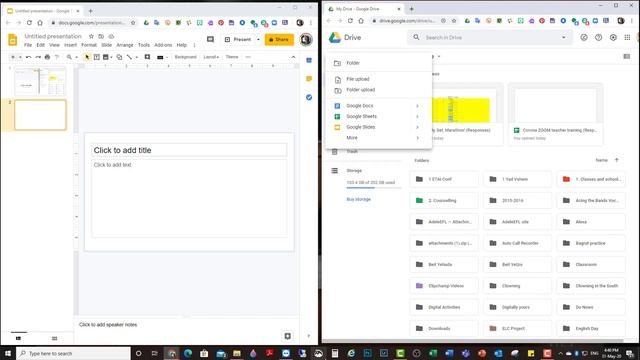The height and width of the screenshot is (360, 640).
Task: Switch Drive to list layout view
Action: 627,56
